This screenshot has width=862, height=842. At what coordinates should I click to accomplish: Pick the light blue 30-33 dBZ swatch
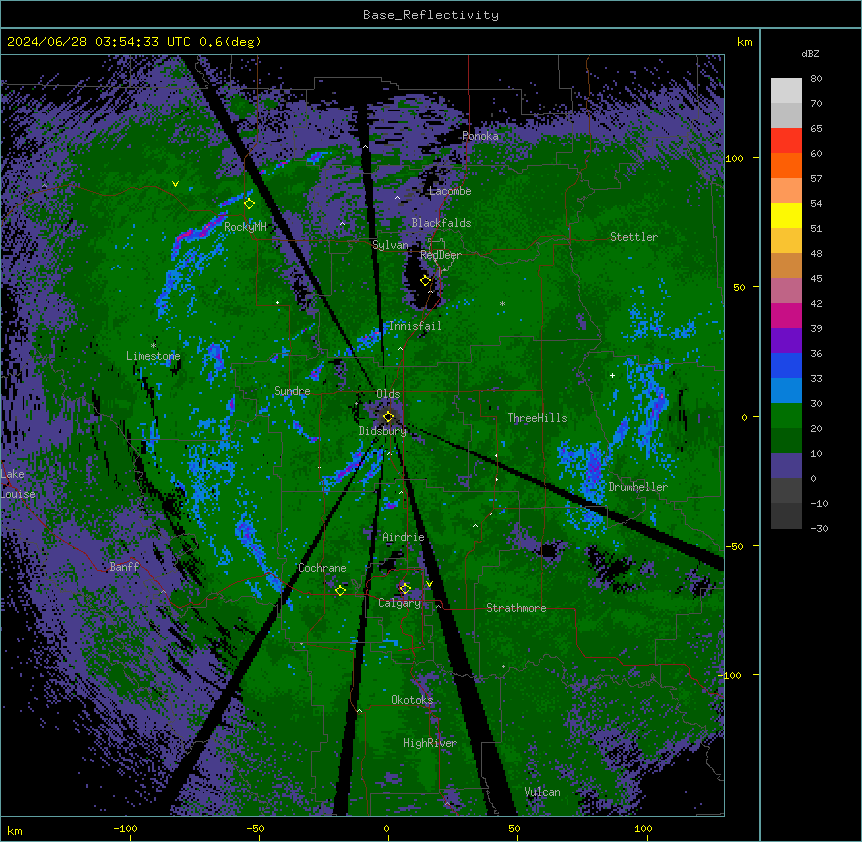tap(786, 390)
